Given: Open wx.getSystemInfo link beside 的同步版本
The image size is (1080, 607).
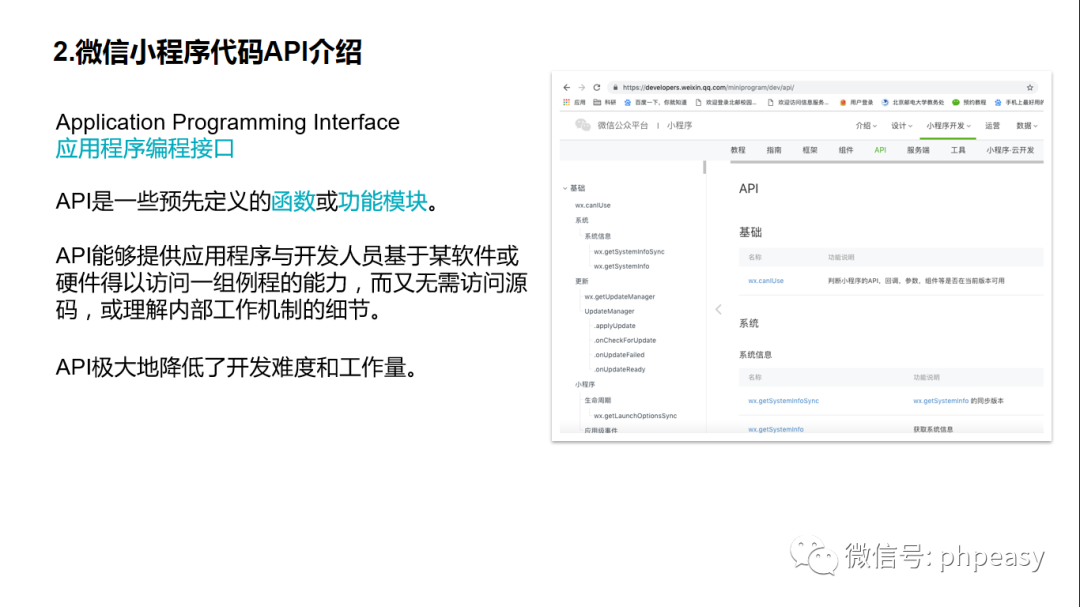Looking at the screenshot, I should tap(941, 400).
